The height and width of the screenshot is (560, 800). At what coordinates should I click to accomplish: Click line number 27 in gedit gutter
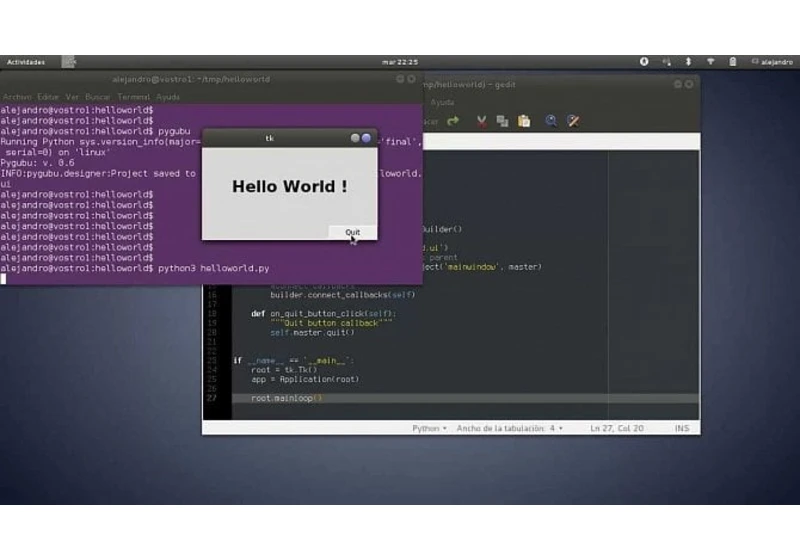(x=212, y=398)
